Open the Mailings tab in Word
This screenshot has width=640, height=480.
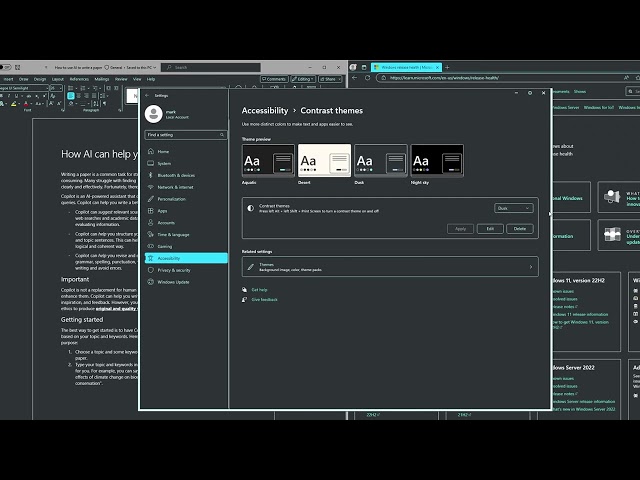pyautogui.click(x=102, y=79)
